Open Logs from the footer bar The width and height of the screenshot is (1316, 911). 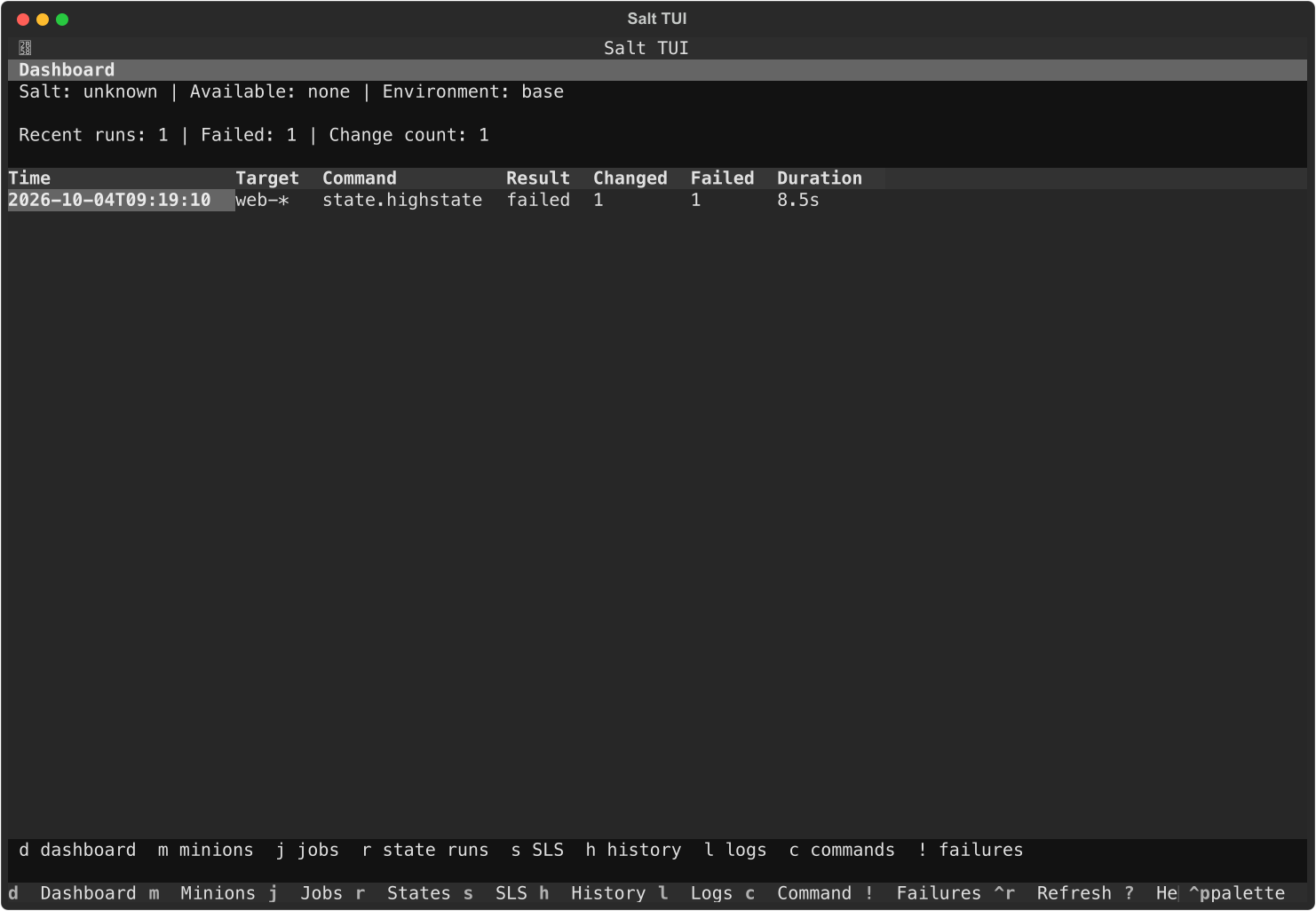[x=695, y=893]
